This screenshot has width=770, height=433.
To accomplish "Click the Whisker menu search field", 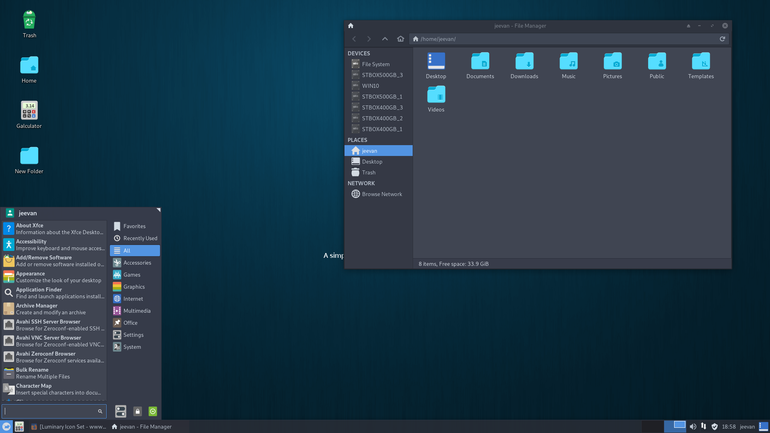I will coord(54,411).
